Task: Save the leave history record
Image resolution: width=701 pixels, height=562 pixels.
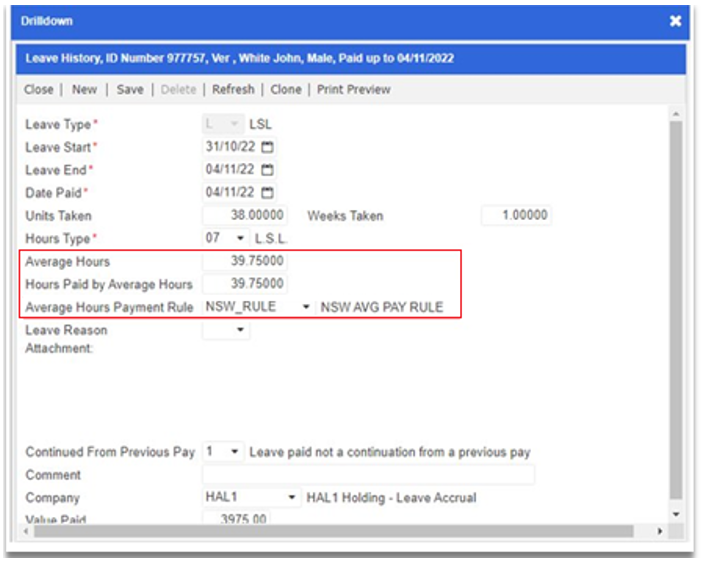Action: pyautogui.click(x=130, y=89)
